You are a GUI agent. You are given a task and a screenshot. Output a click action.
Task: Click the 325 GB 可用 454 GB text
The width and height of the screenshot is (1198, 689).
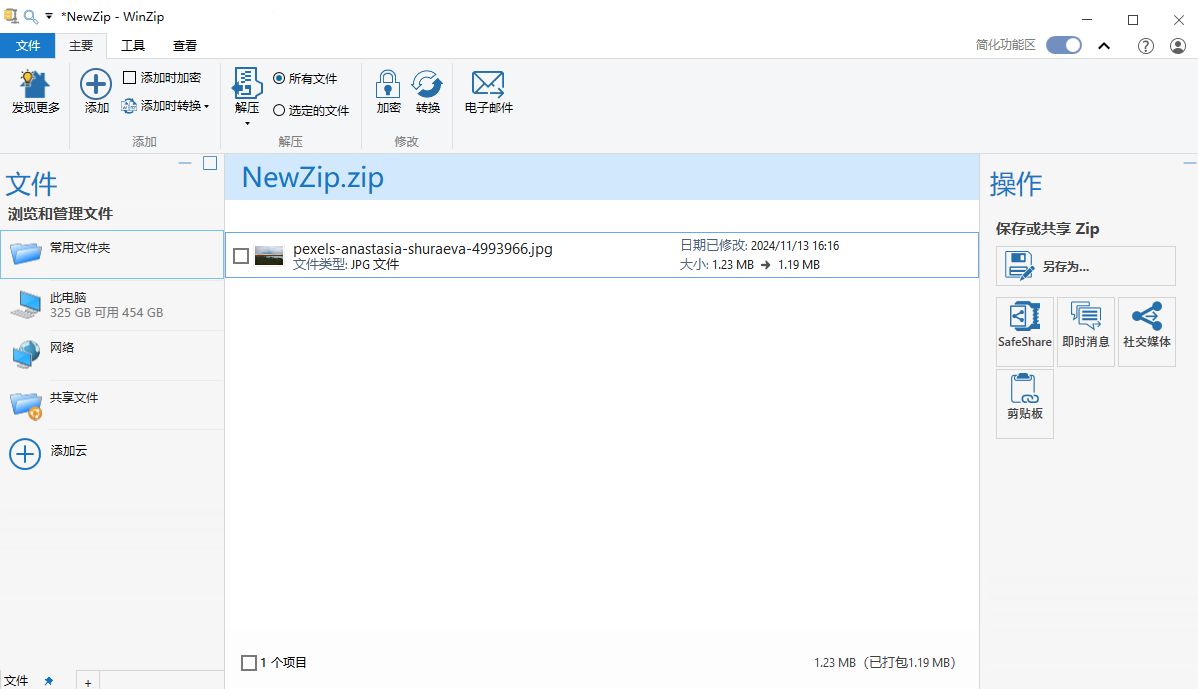(x=107, y=312)
